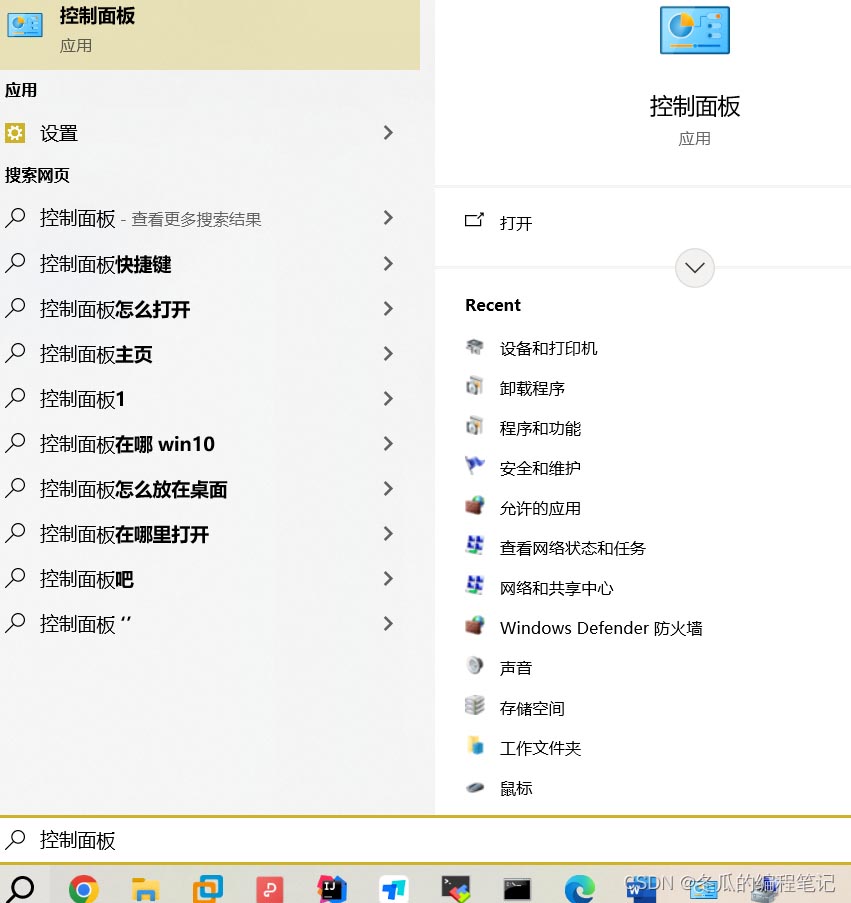Expand the 控制面板在哪 win10 suggestion chevron
This screenshot has width=851, height=903.
[389, 443]
